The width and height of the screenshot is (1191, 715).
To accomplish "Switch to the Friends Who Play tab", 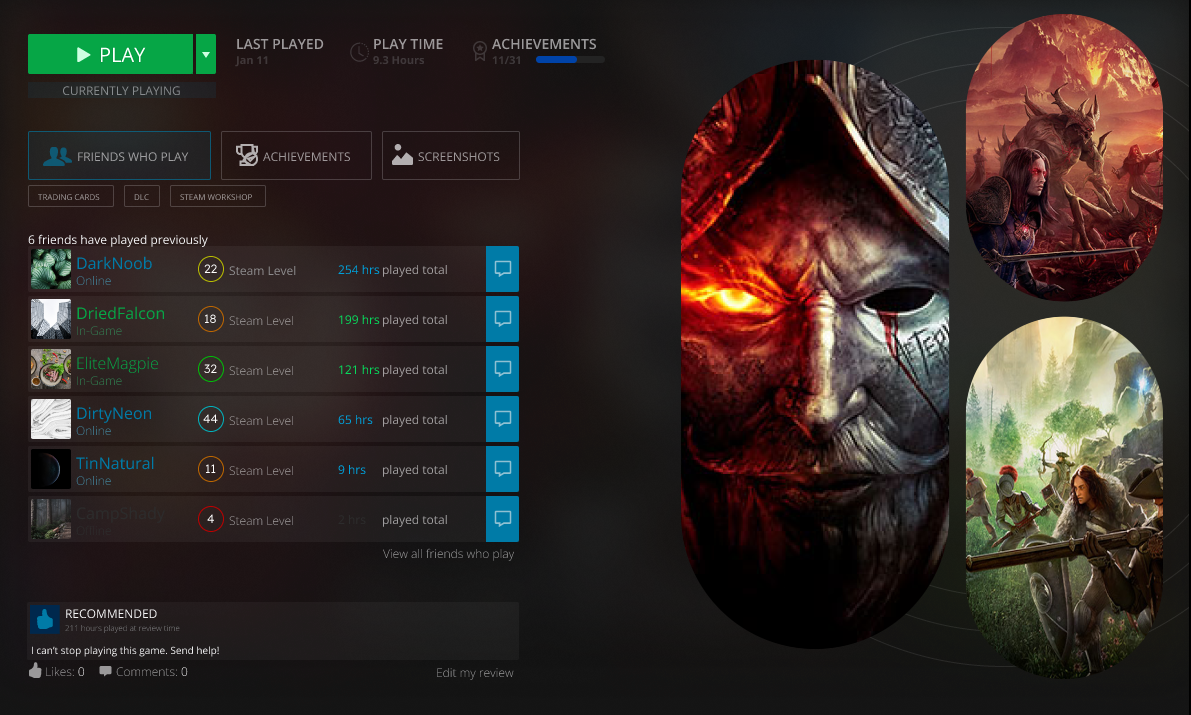I will coord(119,156).
